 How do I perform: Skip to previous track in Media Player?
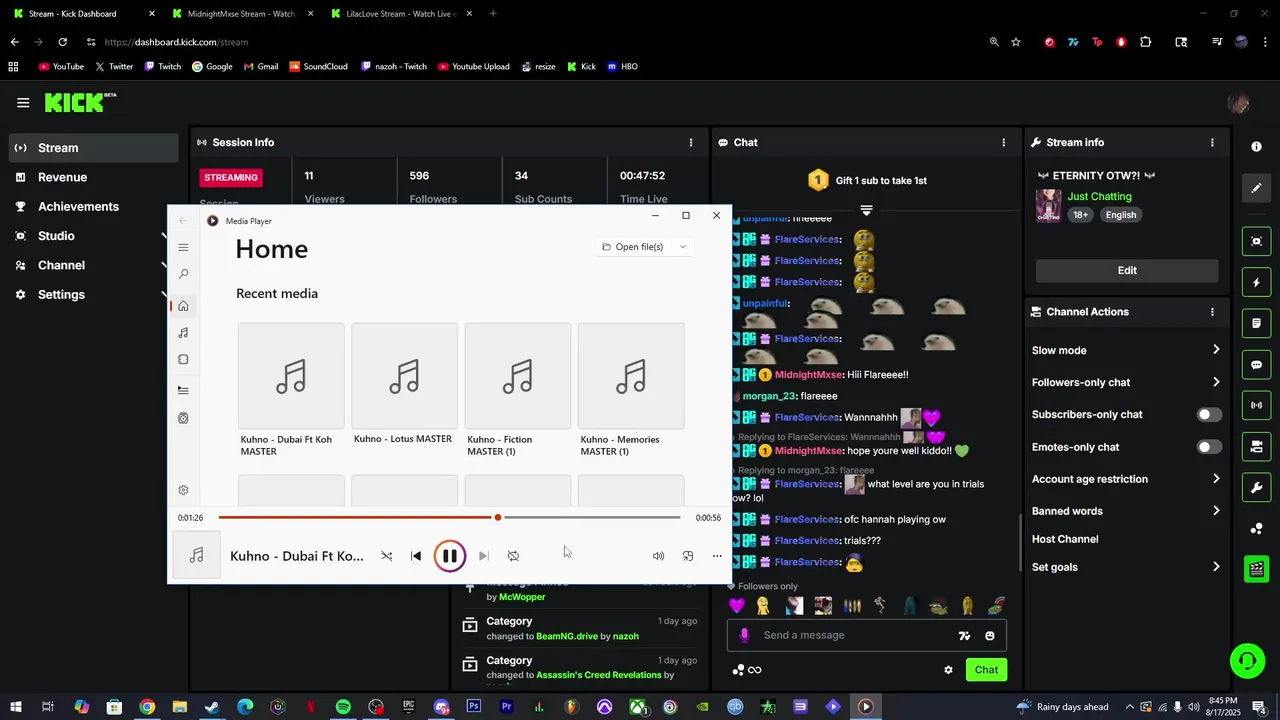(x=416, y=556)
